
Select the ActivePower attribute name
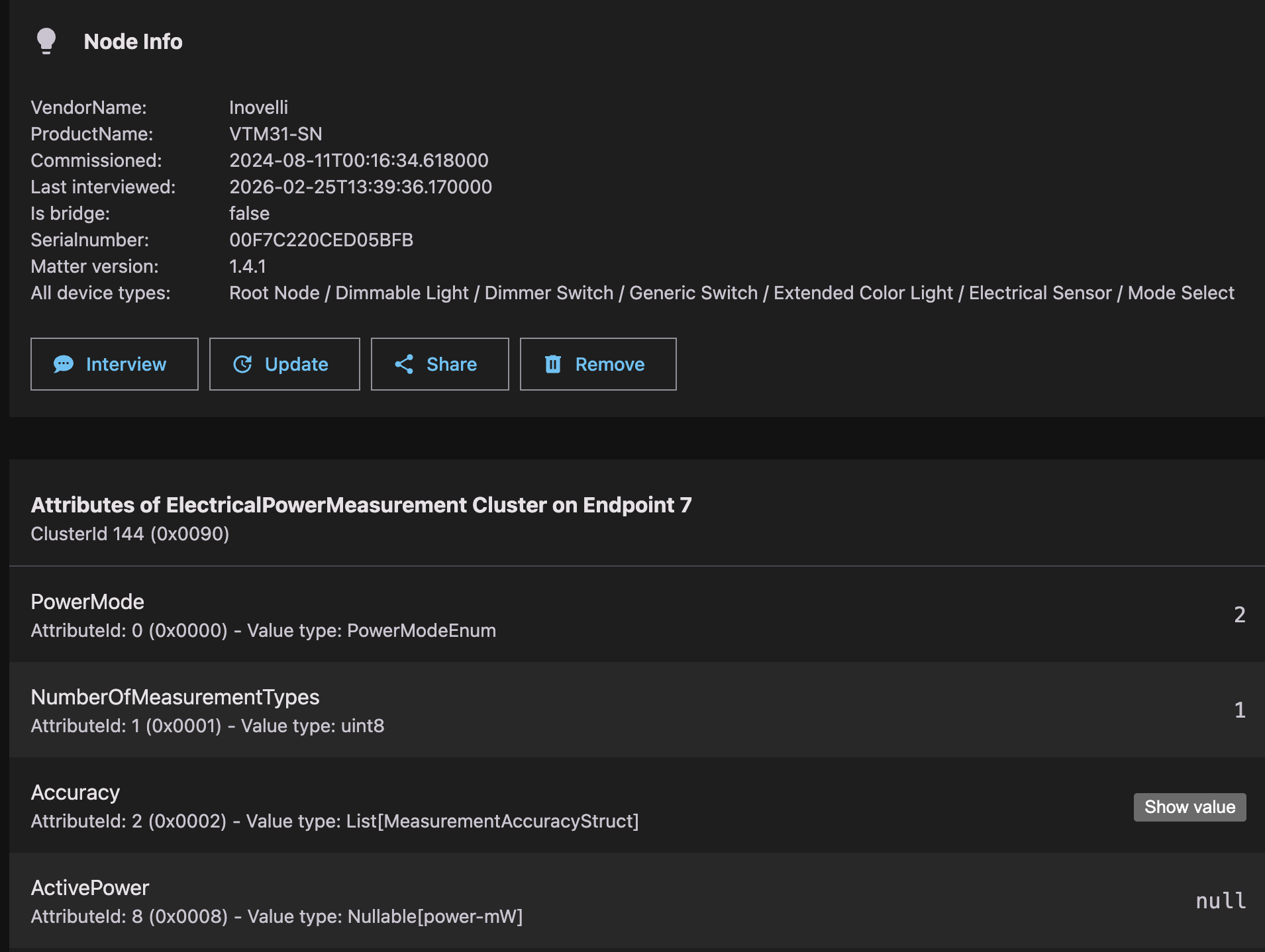pos(90,888)
